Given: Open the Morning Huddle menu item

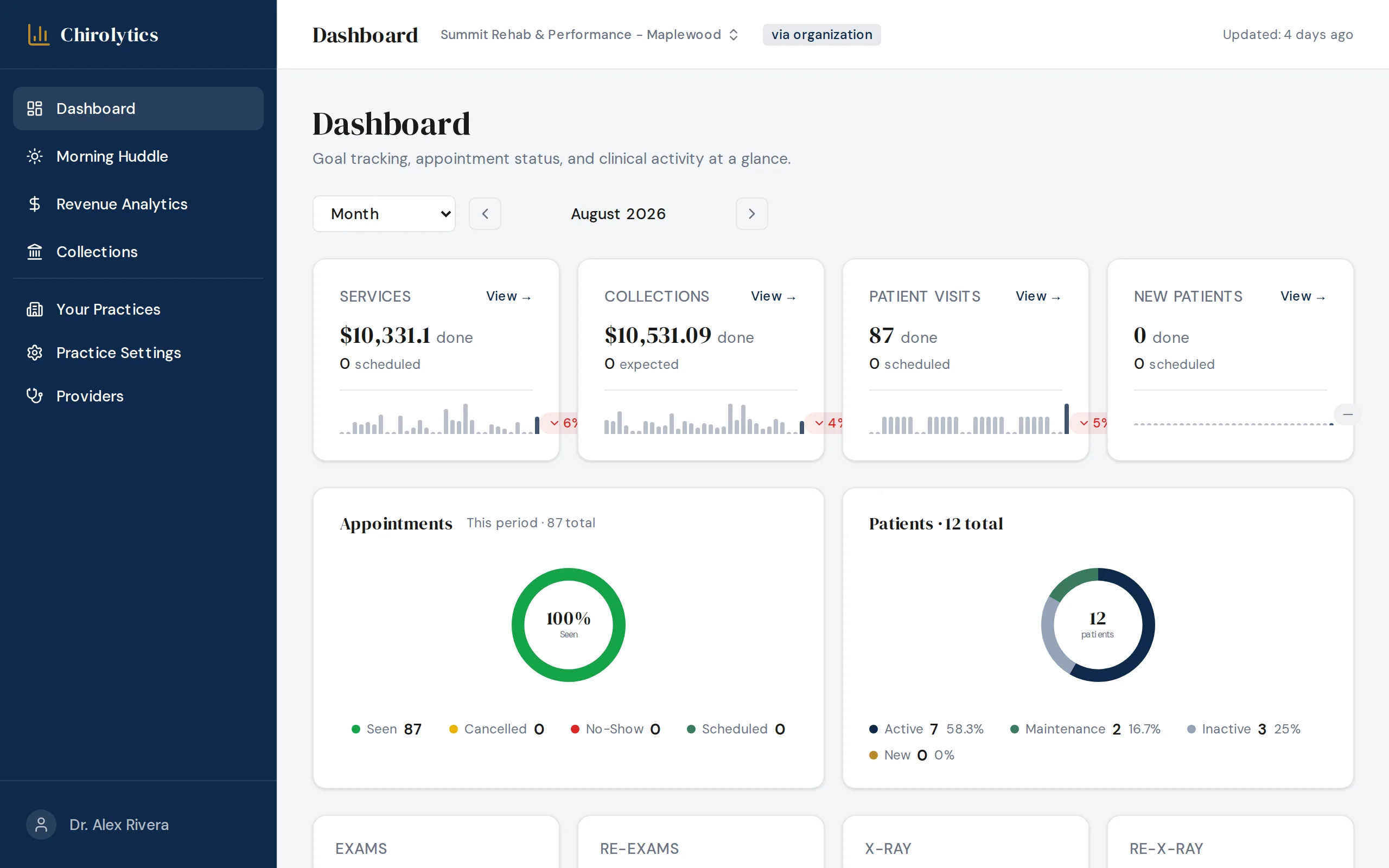Looking at the screenshot, I should coord(138,156).
